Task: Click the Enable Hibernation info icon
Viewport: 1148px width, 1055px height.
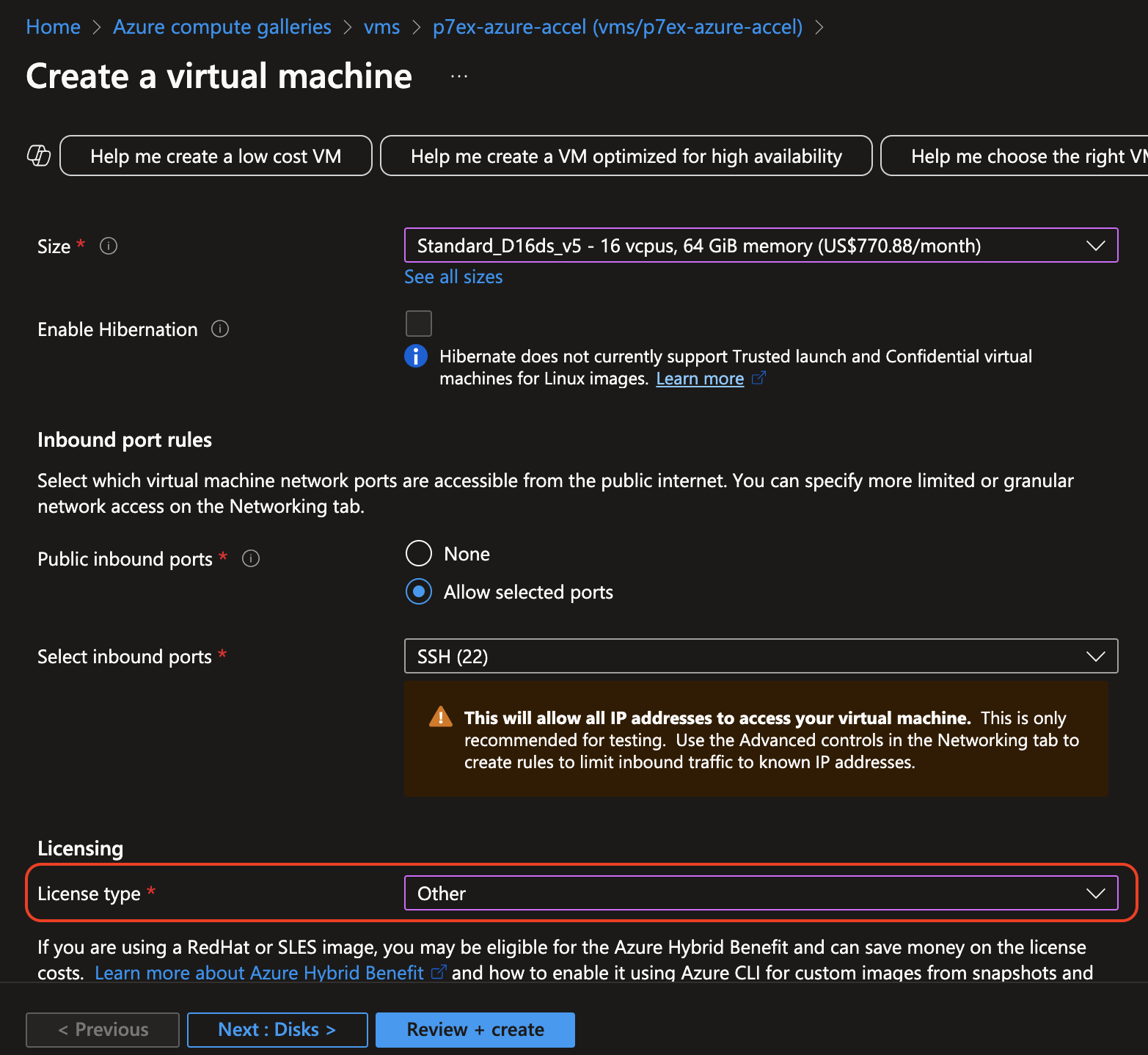Action: point(220,329)
